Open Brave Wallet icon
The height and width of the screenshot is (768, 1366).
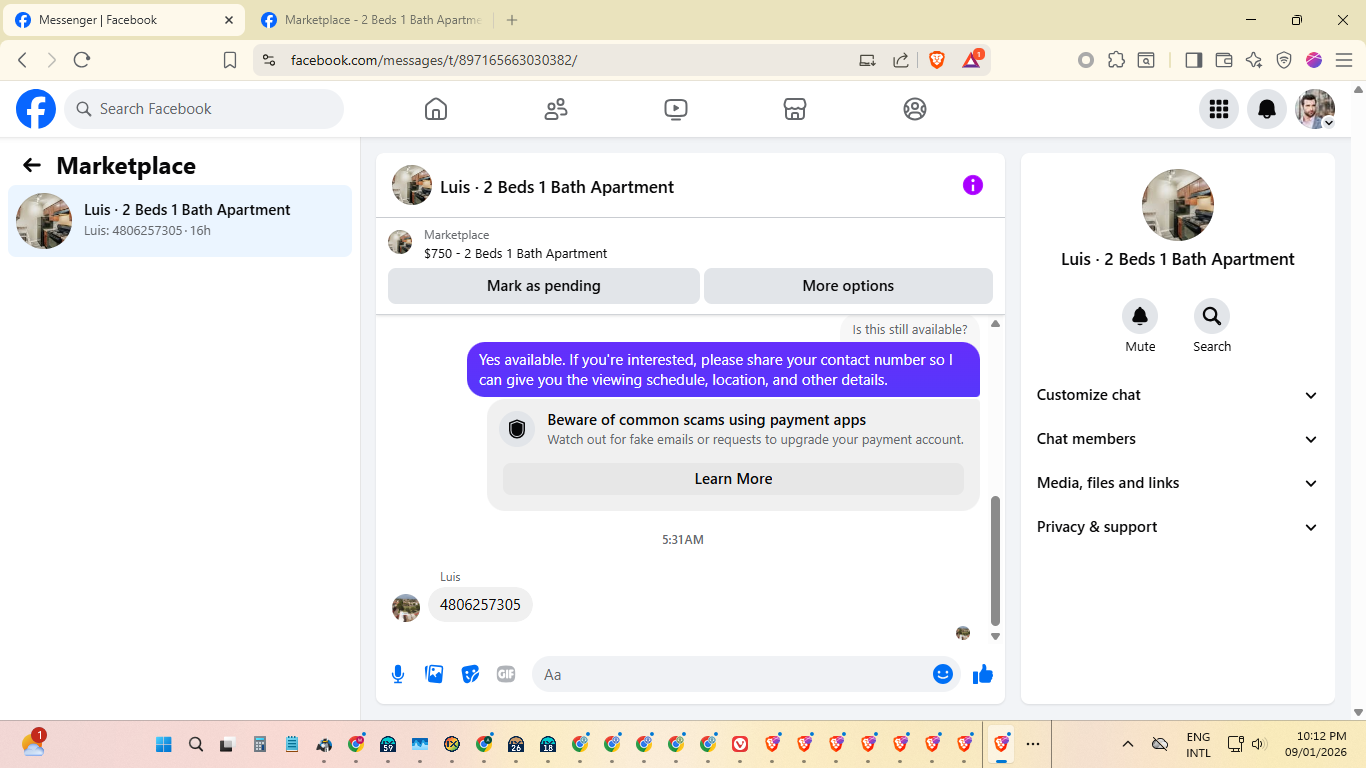(x=1223, y=60)
